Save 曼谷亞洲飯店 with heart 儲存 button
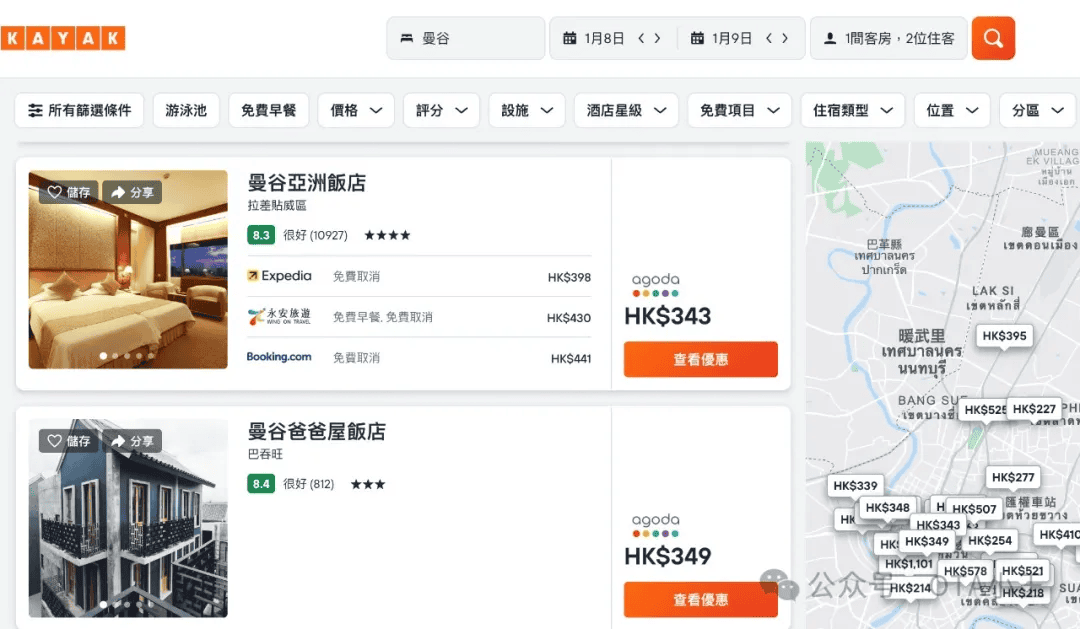The image size is (1080, 629). pyautogui.click(x=69, y=192)
